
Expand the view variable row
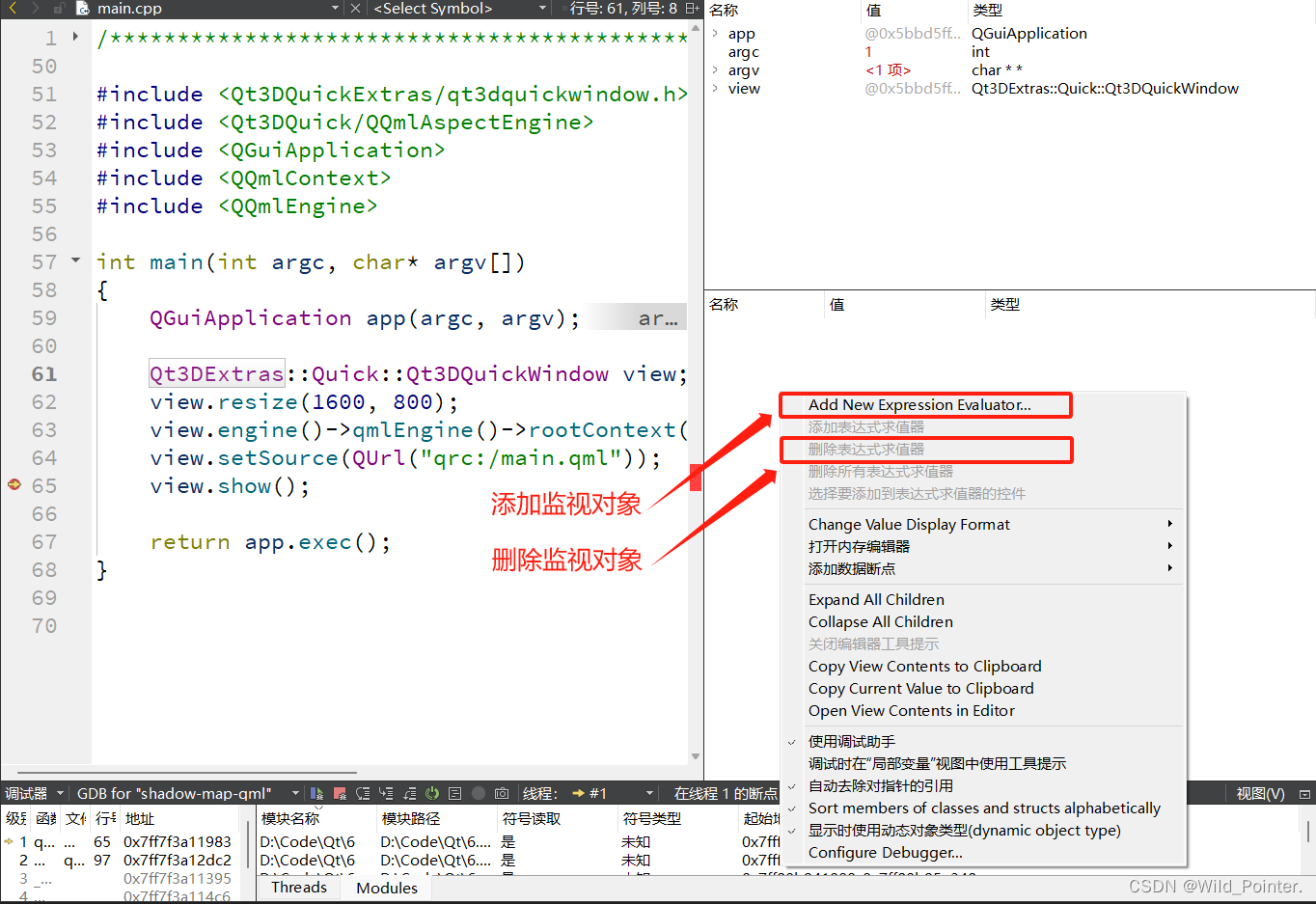[x=715, y=88]
